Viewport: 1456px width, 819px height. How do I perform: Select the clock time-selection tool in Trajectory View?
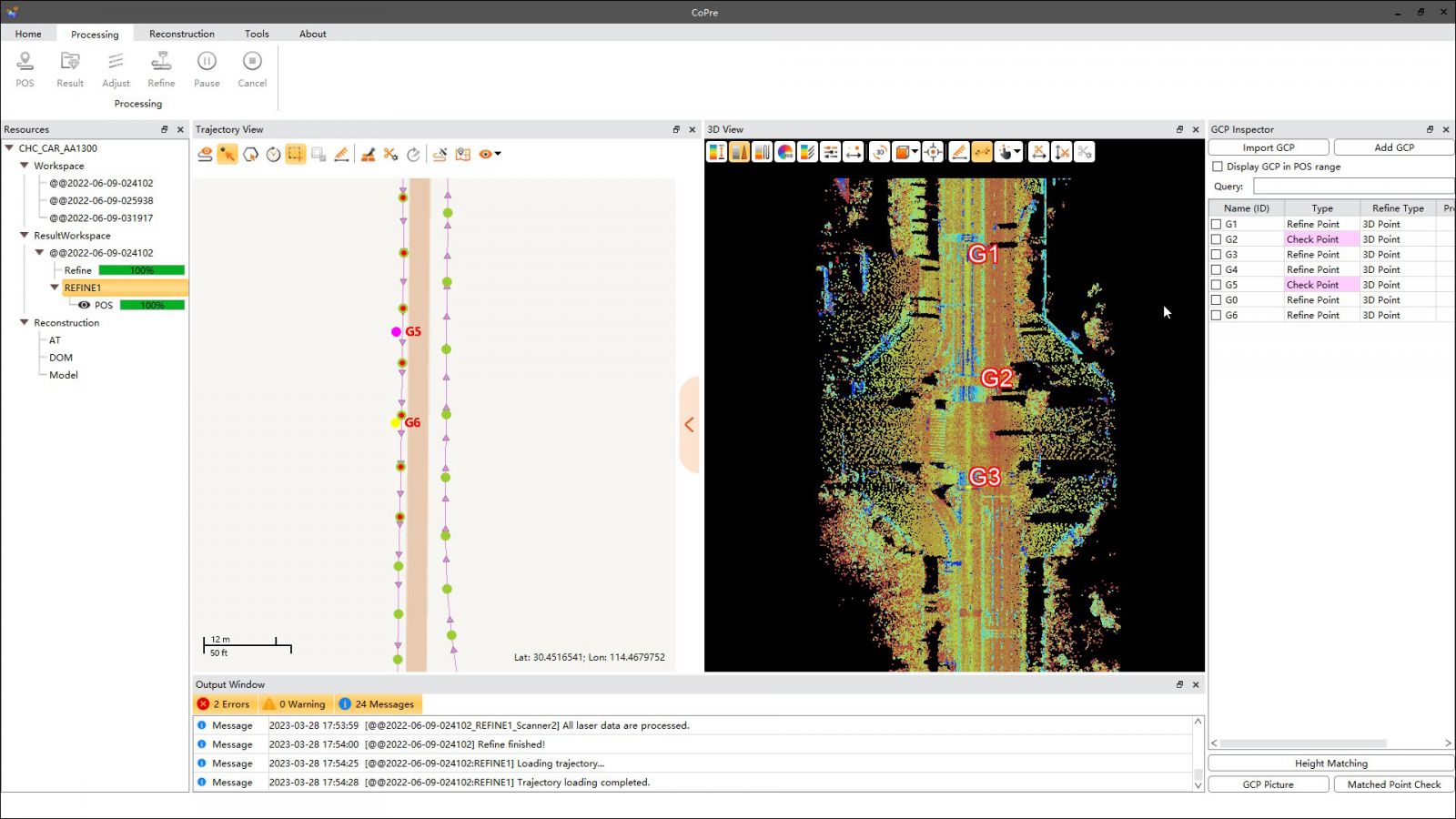click(273, 154)
